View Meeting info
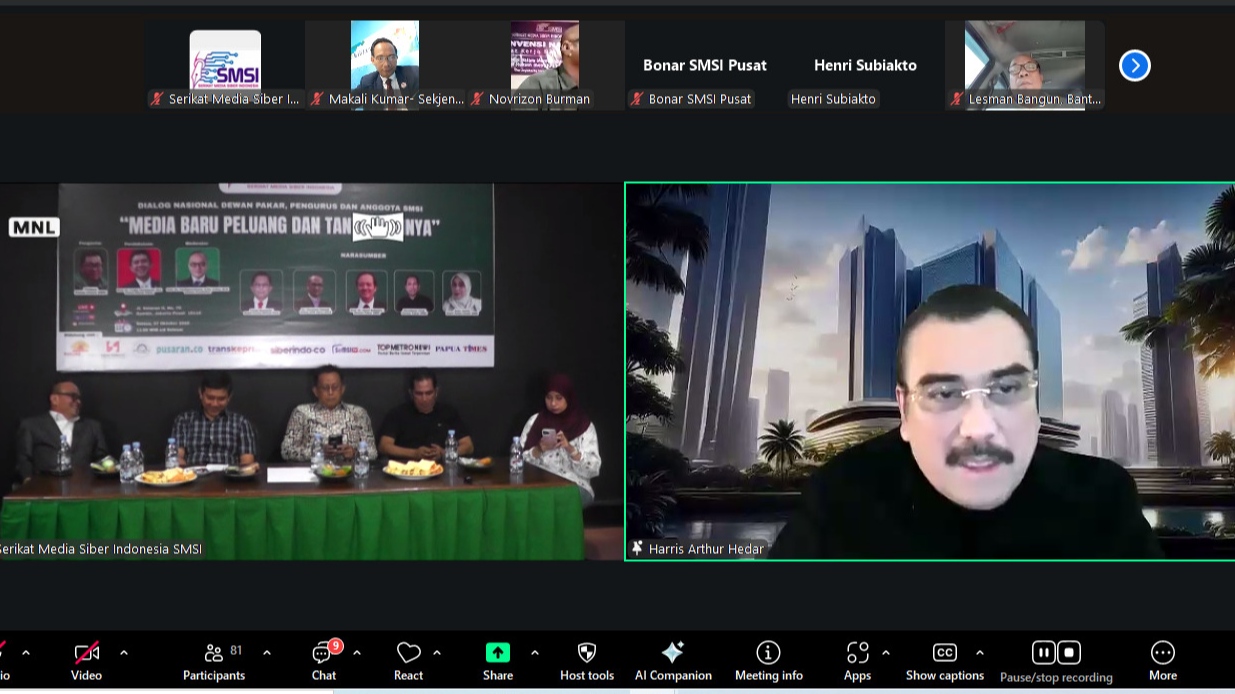This screenshot has width=1235, height=694. pos(768,652)
